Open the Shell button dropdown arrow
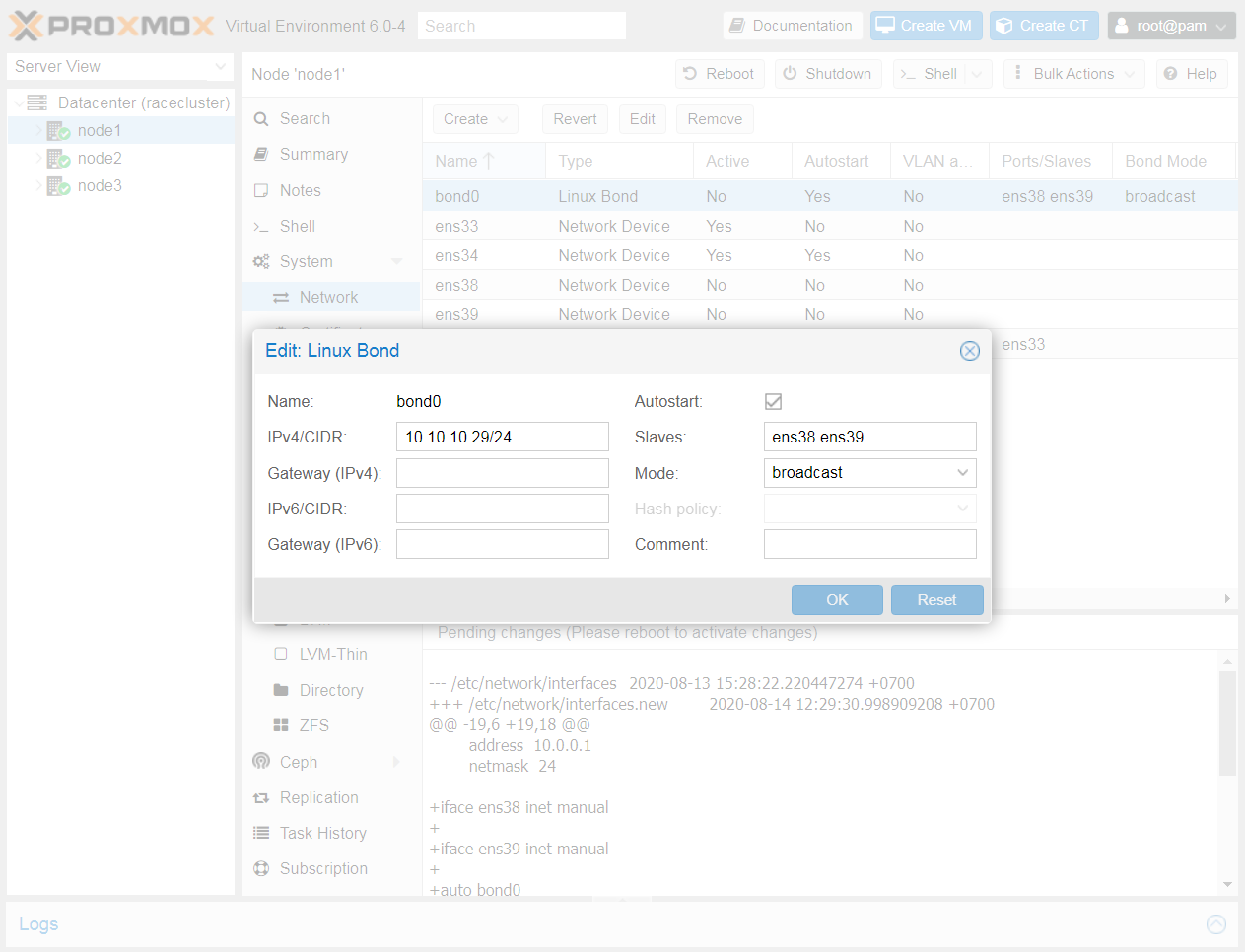 tap(977, 74)
